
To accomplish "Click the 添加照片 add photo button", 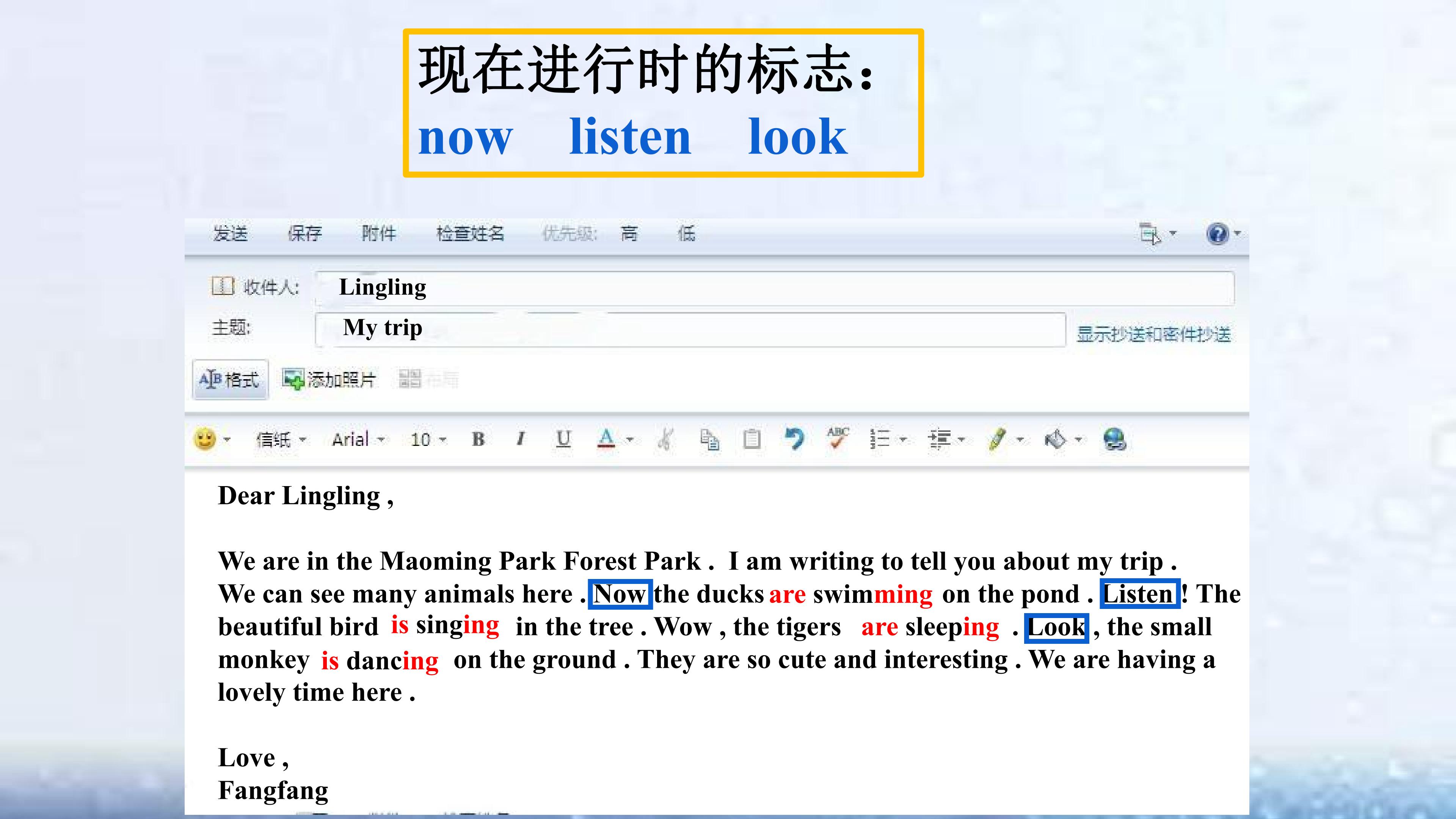I will [x=329, y=379].
